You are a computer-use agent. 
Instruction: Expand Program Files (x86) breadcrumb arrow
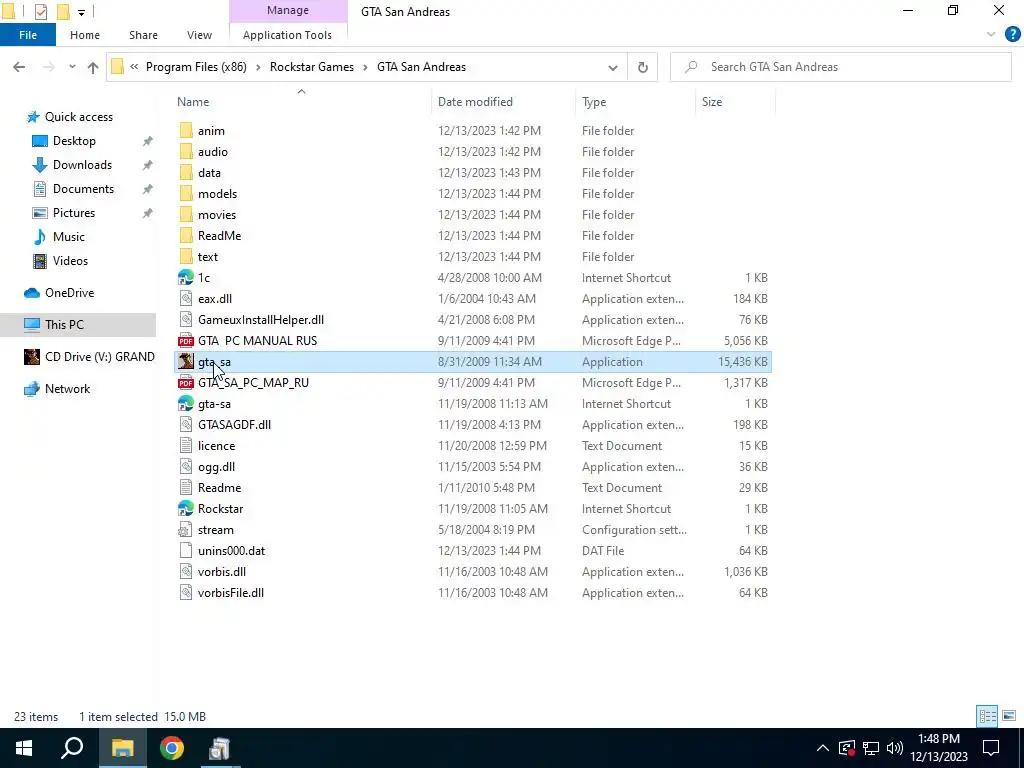[x=258, y=67]
